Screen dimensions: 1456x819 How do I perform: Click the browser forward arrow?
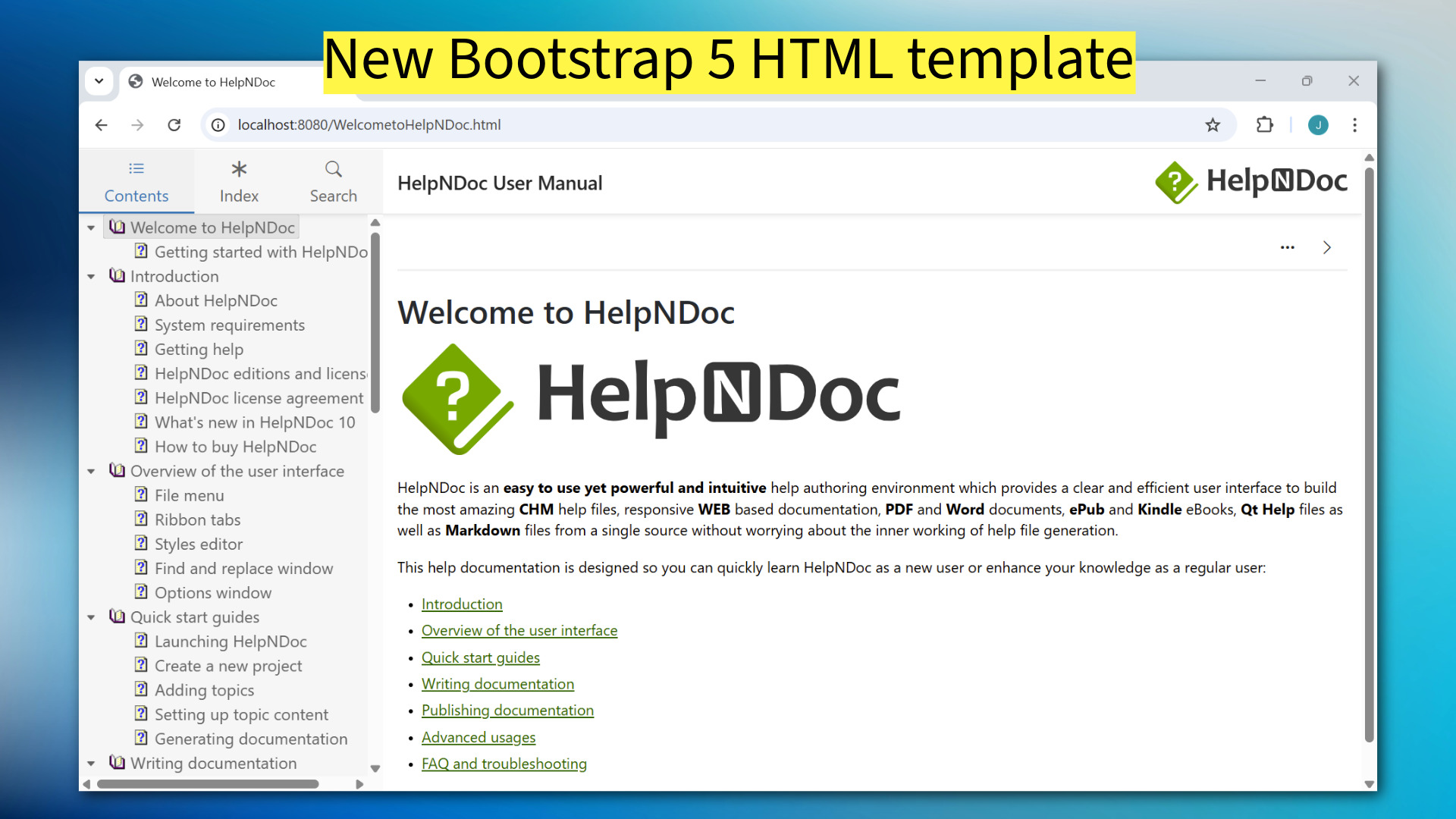137,125
